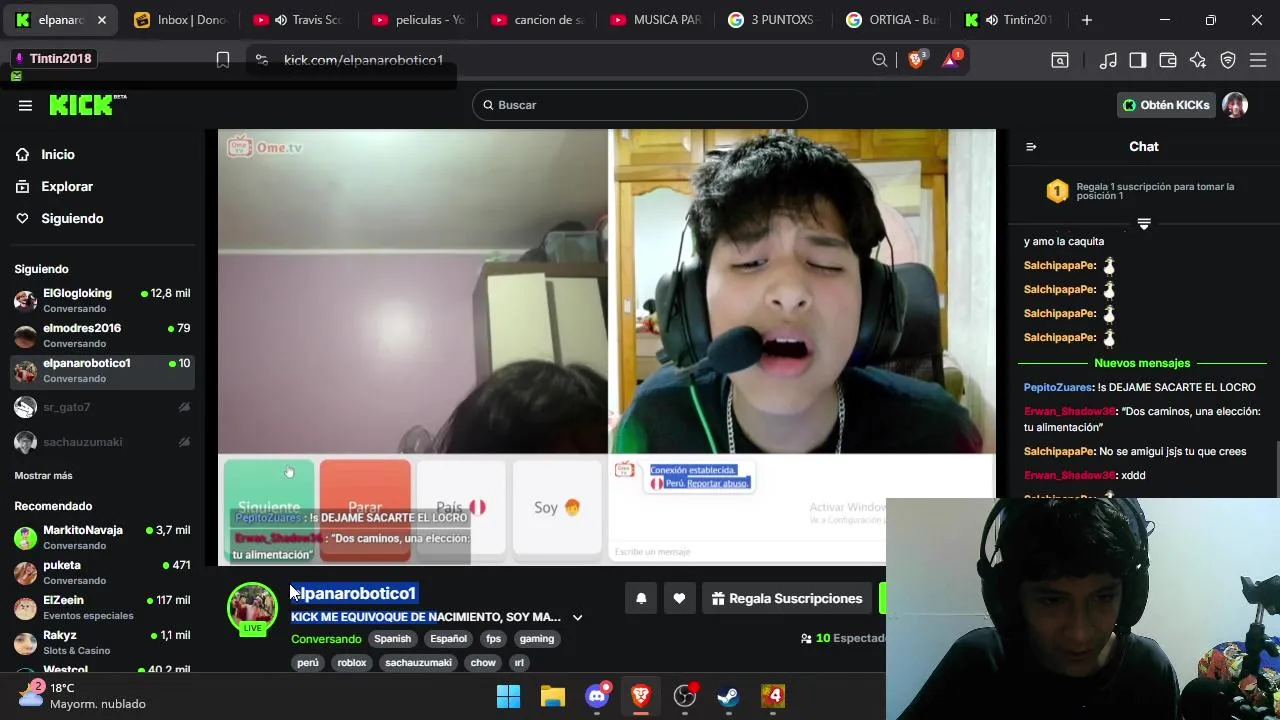1280x720 pixels.
Task: Click PepitoZuares username in chat
Action: (x=1058, y=388)
